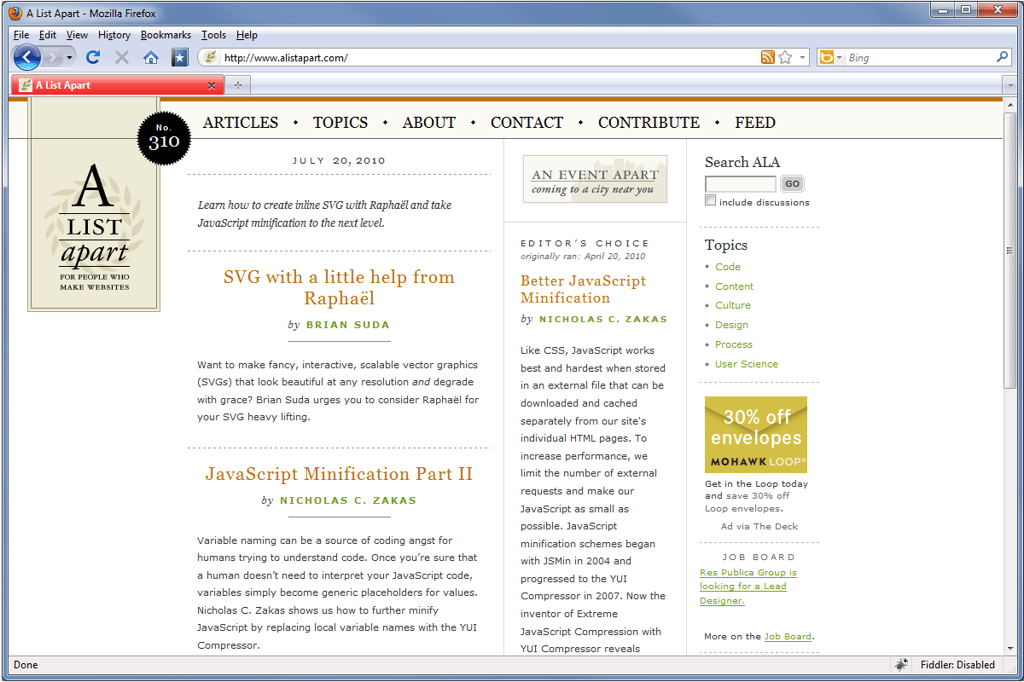Go to TOPICS in site navigation
The width and height of the screenshot is (1024, 682).
point(340,123)
